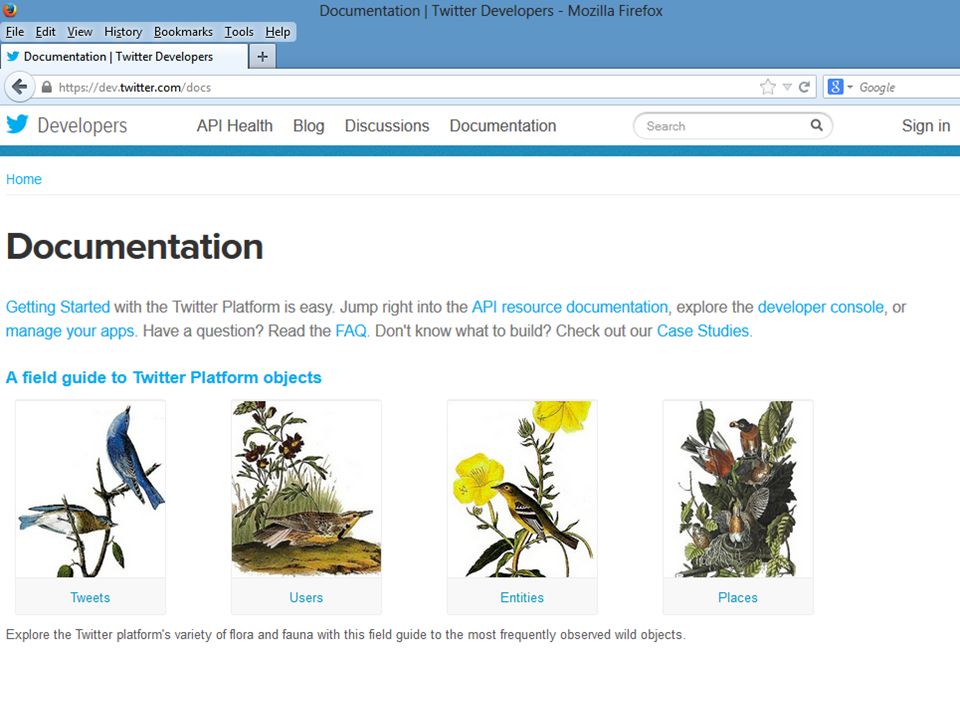Open the Tools menu
960x720 pixels.
(x=239, y=32)
